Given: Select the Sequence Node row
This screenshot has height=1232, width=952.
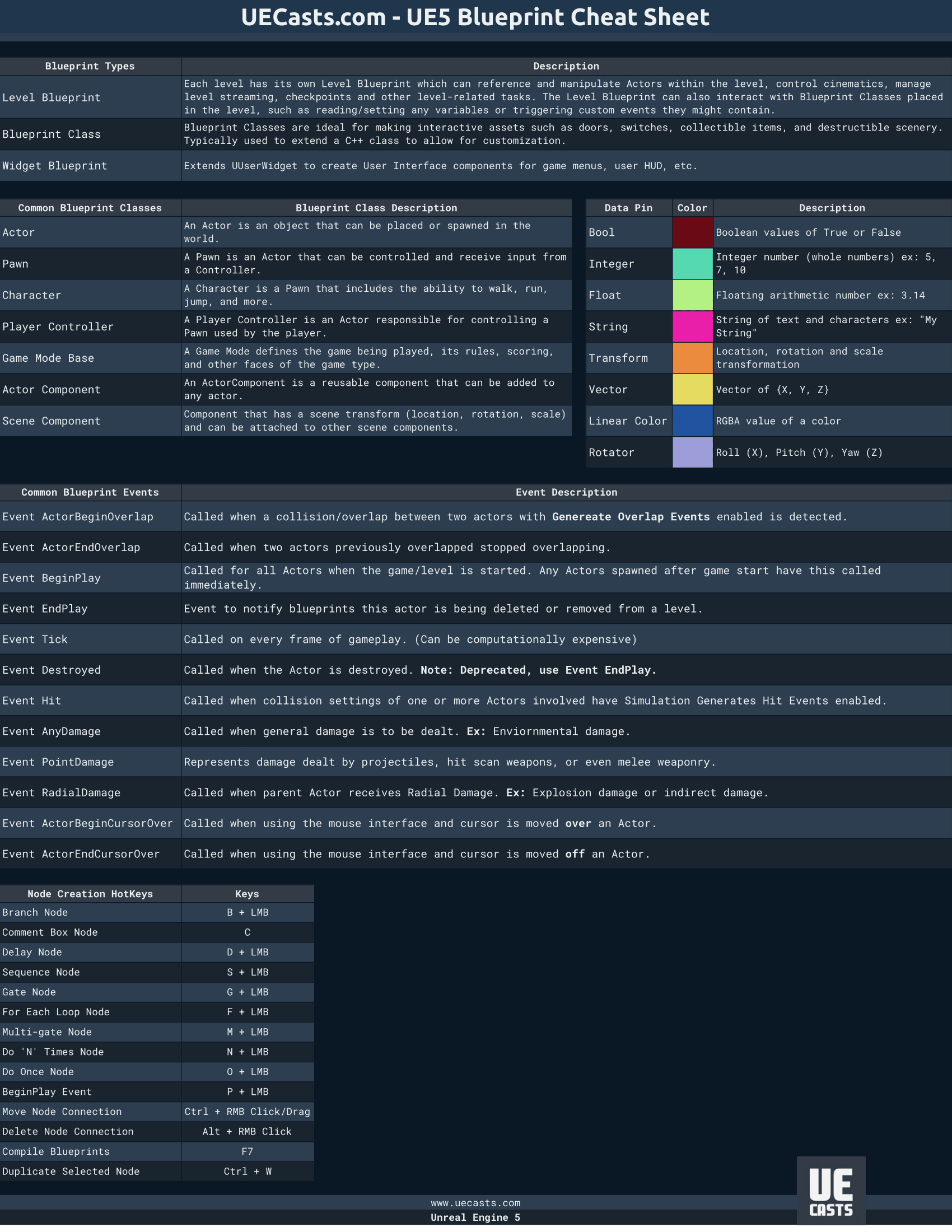Looking at the screenshot, I should pyautogui.click(x=157, y=973).
